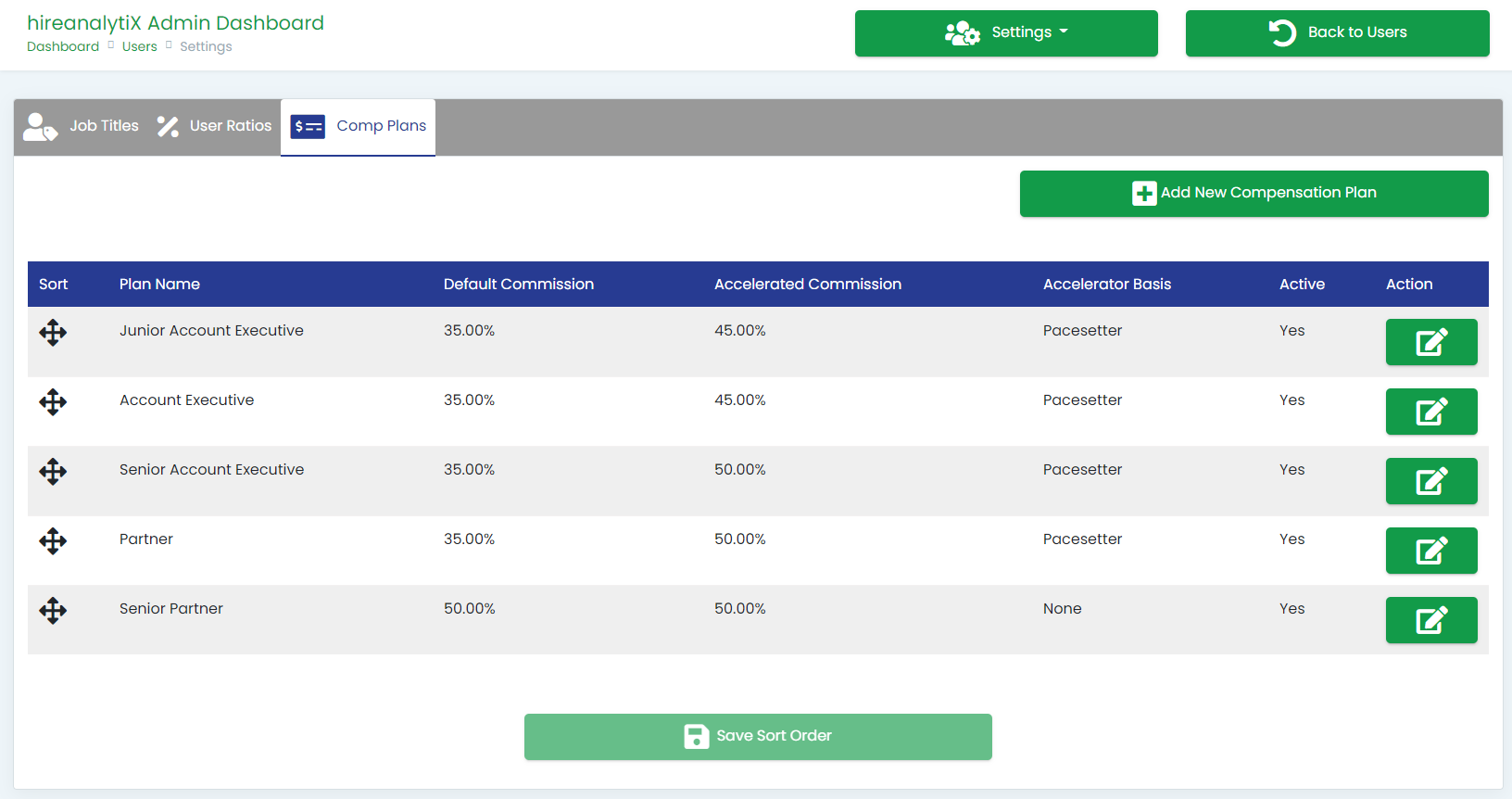Click the Action column header

click(x=1409, y=285)
